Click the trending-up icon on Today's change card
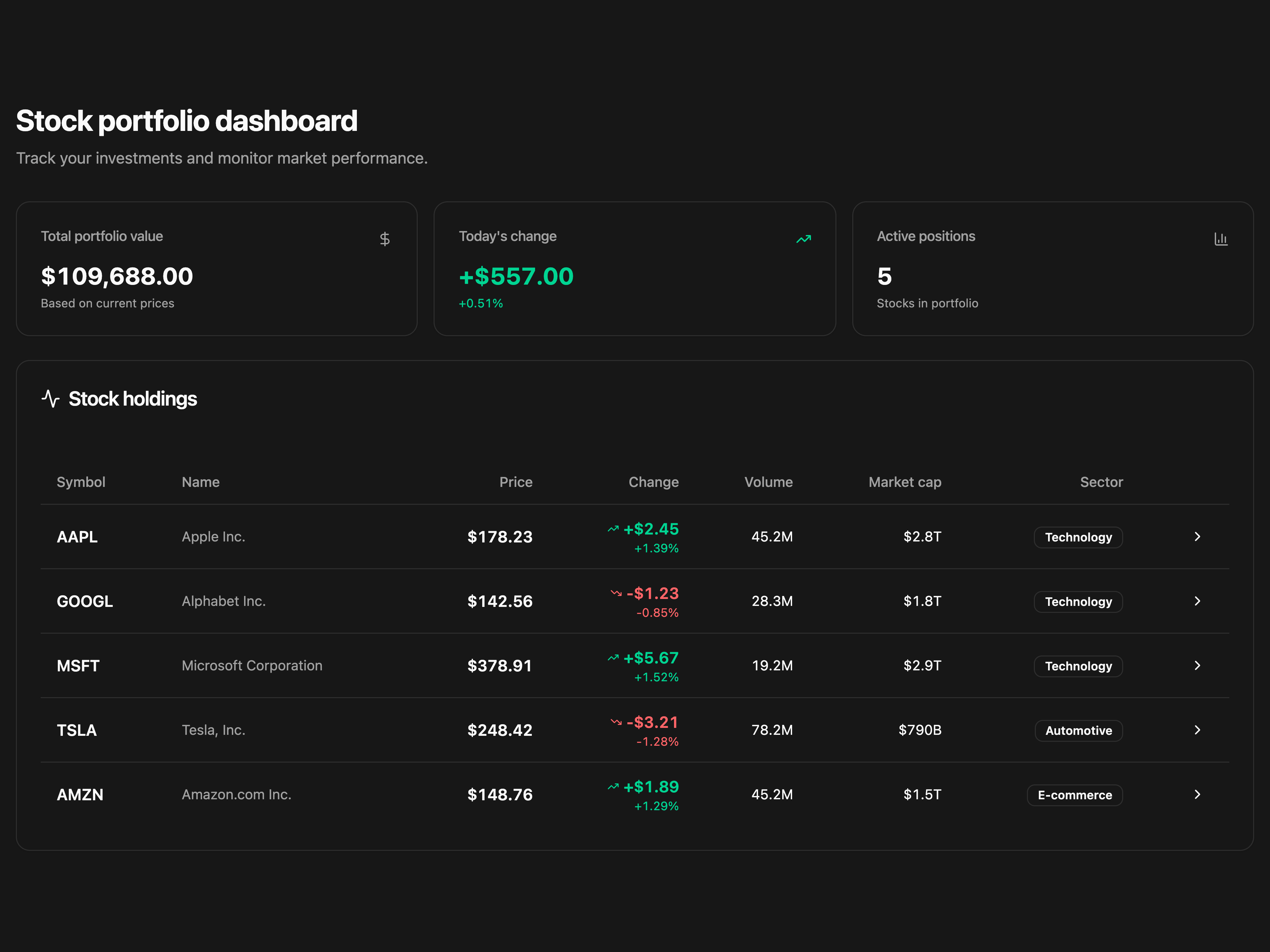 click(803, 239)
